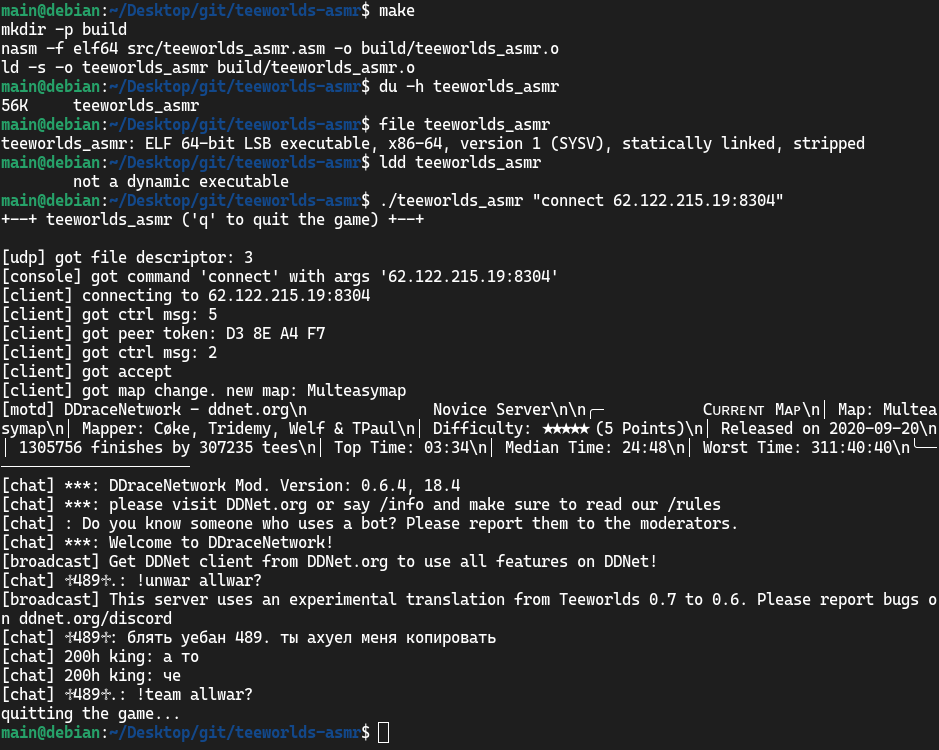This screenshot has width=939, height=750.
Task: Click 'Top Time: 03:34' text
Action: pyautogui.click(x=404, y=447)
